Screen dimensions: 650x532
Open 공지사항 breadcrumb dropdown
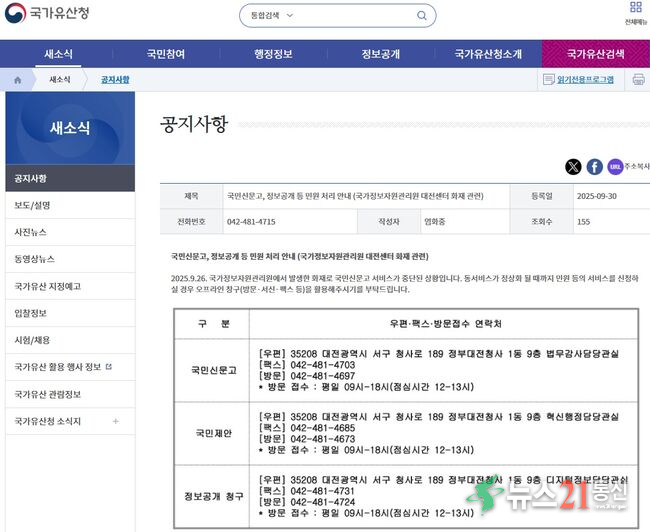[115, 79]
